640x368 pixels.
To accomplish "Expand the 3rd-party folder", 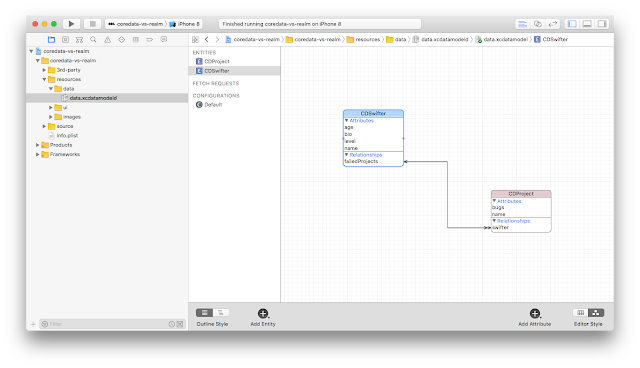I will [x=44, y=70].
